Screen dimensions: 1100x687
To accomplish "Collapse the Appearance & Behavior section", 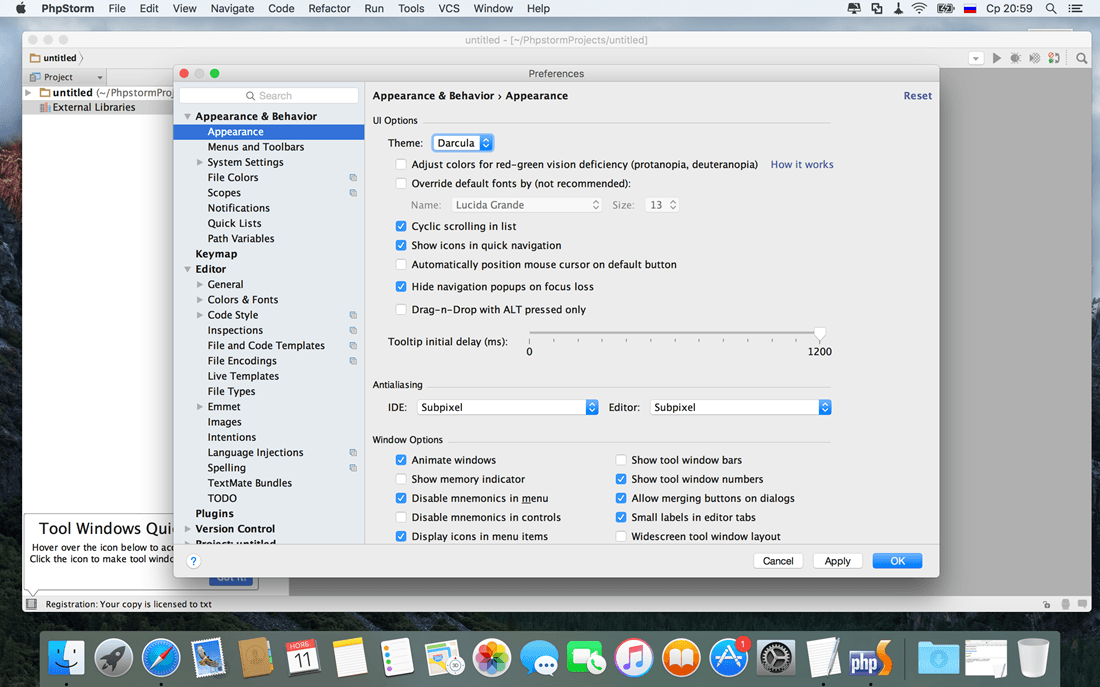I will tap(187, 116).
